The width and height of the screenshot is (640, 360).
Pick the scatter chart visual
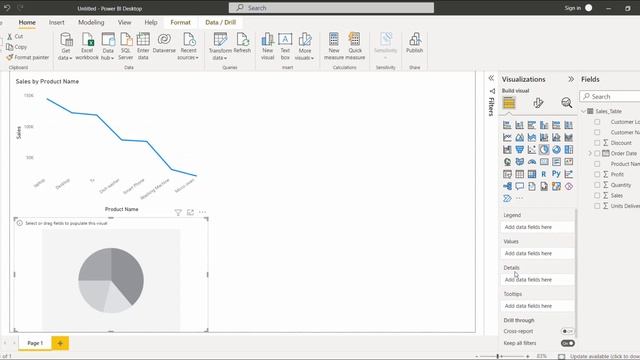[531, 150]
